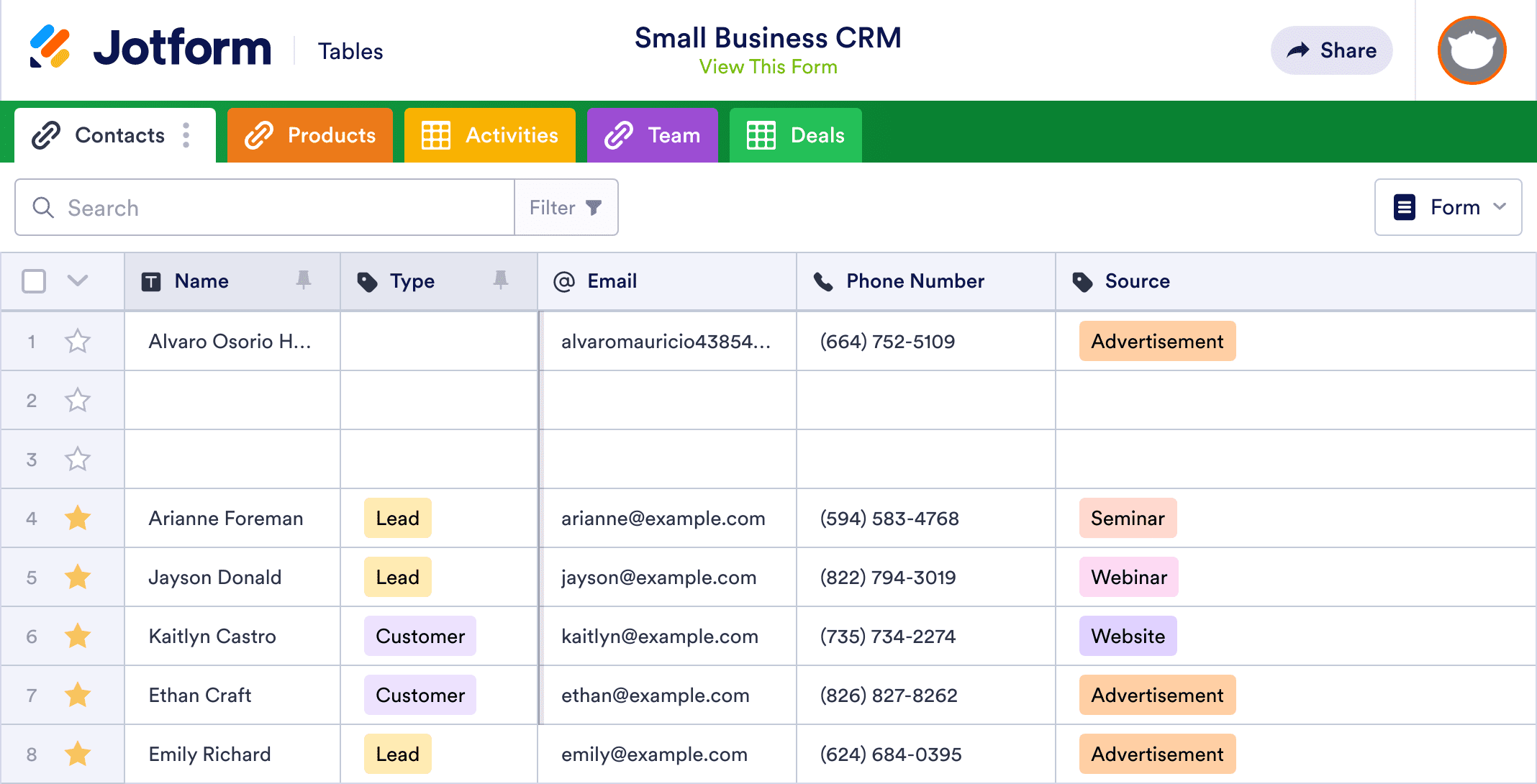This screenshot has width=1537, height=784.
Task: Switch to the Deals tab
Action: click(x=796, y=135)
